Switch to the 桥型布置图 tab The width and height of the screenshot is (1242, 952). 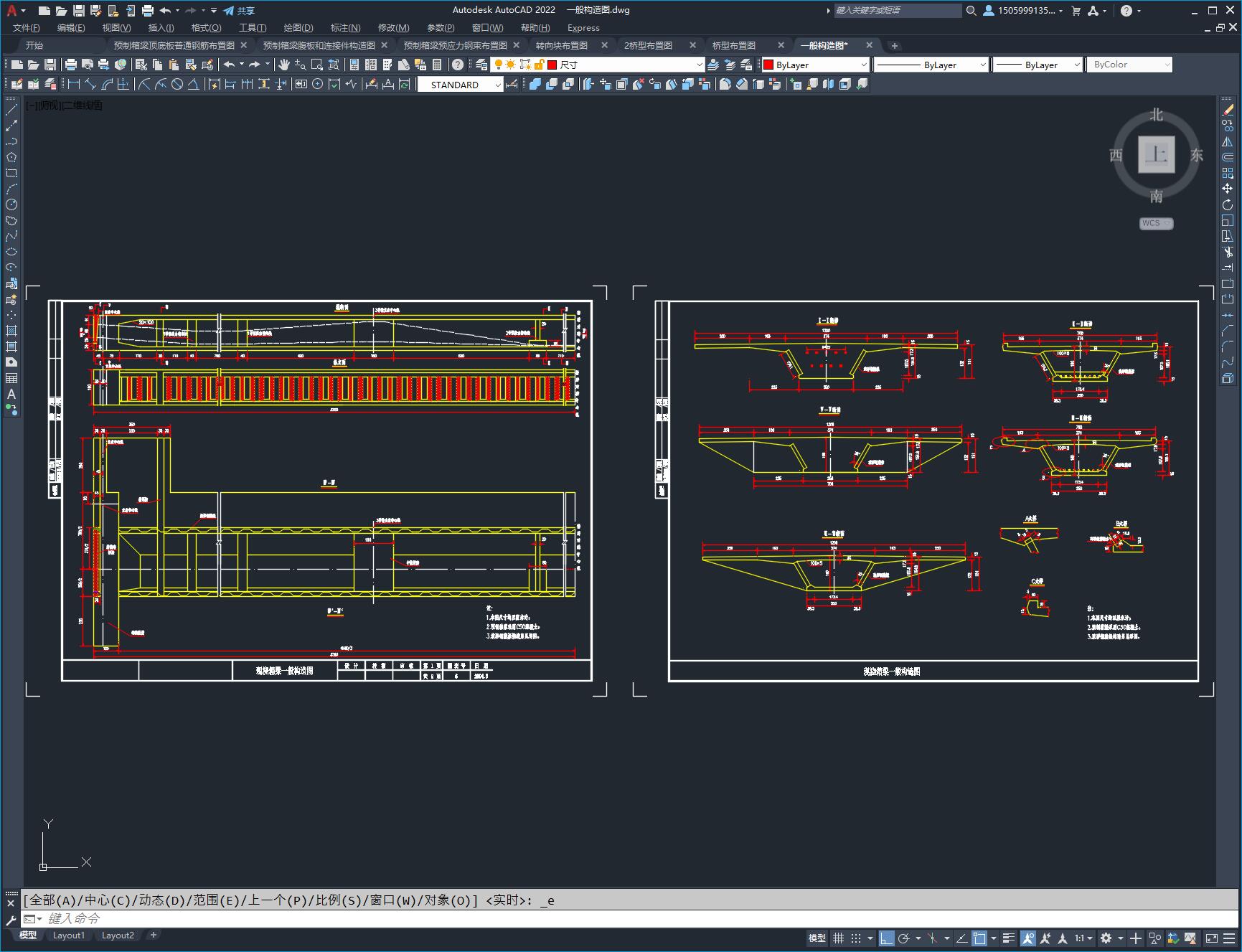(x=733, y=45)
